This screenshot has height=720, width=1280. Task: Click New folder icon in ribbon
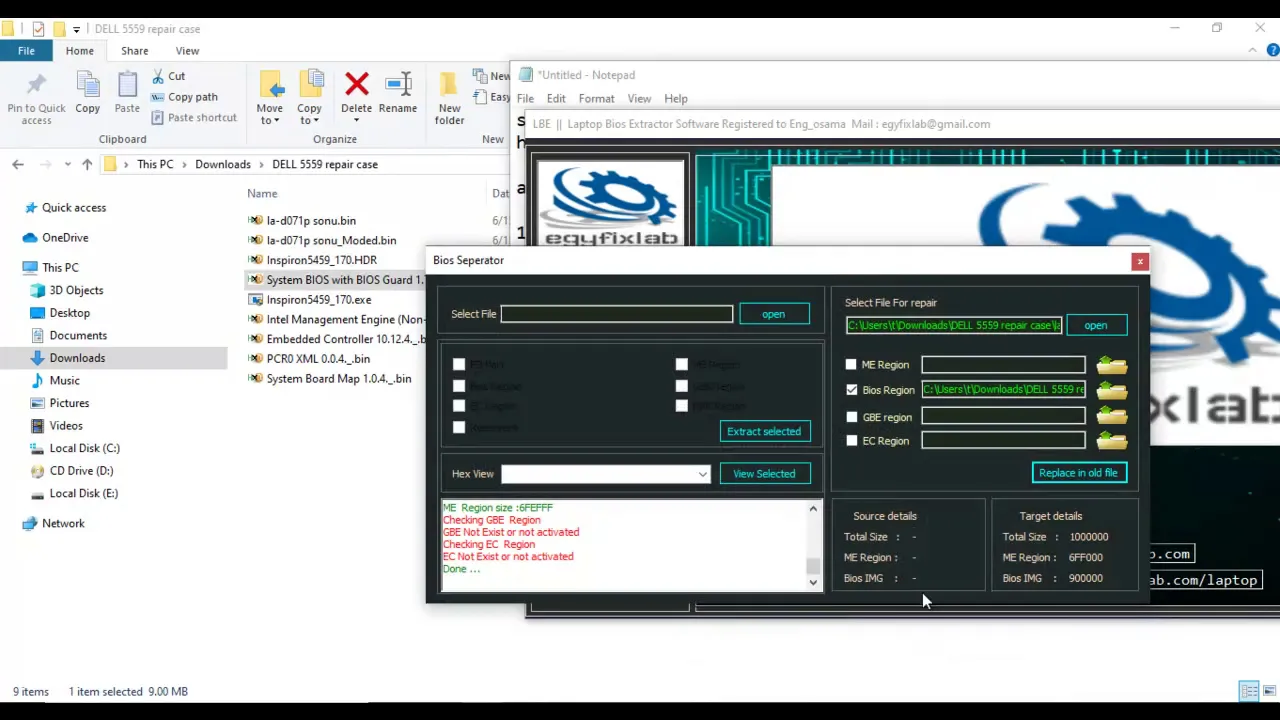[x=450, y=98]
